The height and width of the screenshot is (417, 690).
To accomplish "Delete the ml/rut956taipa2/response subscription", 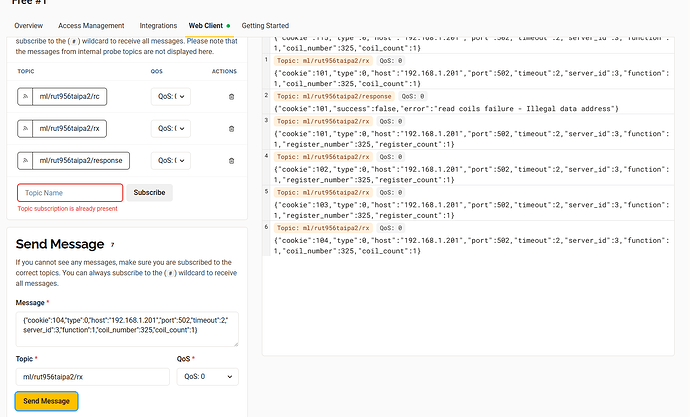I will [232, 160].
